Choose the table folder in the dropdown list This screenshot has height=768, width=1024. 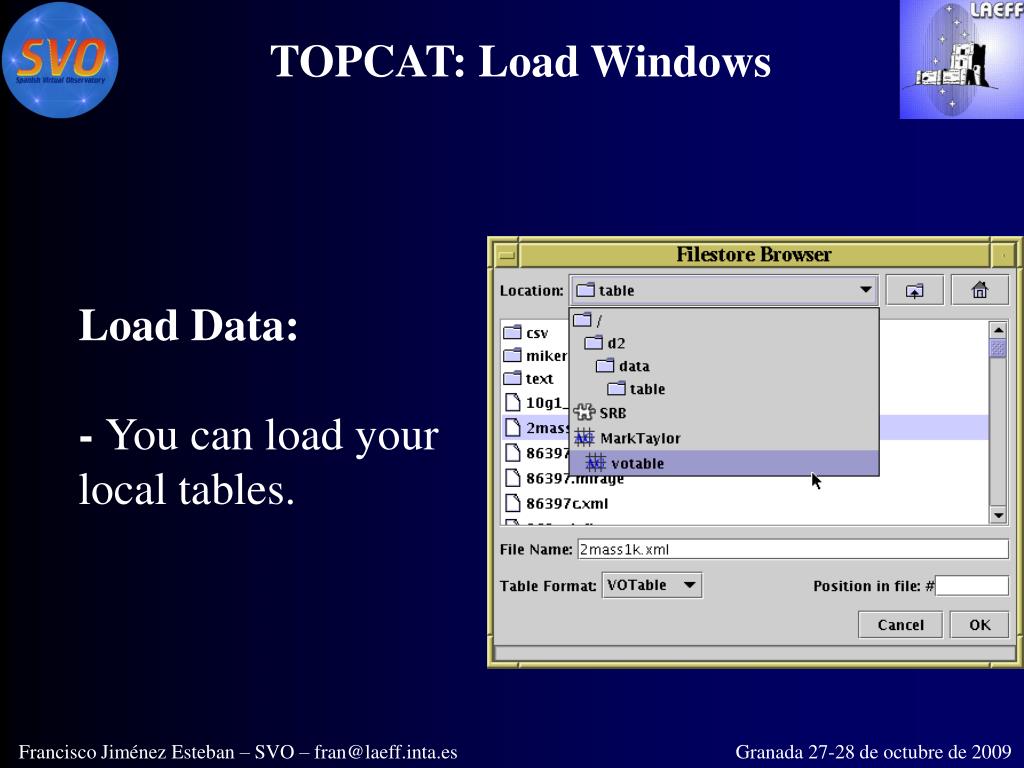724,389
